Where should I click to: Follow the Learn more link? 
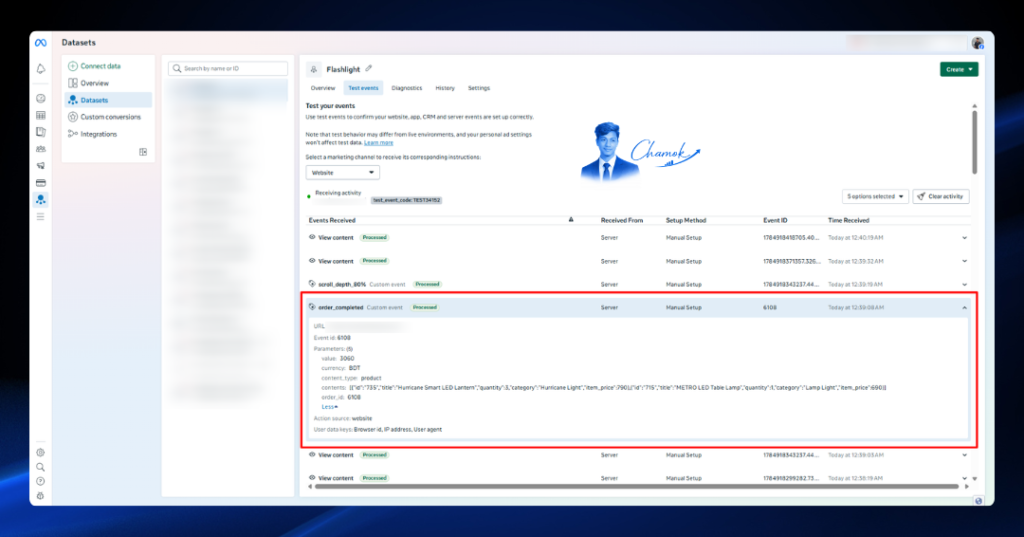pyautogui.click(x=379, y=142)
